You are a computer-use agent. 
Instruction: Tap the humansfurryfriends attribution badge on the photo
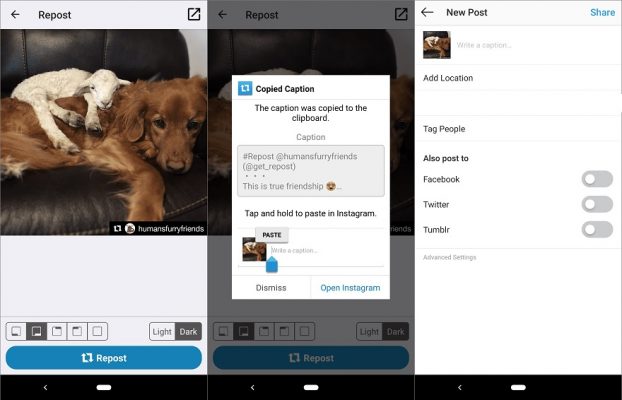pyautogui.click(x=158, y=229)
